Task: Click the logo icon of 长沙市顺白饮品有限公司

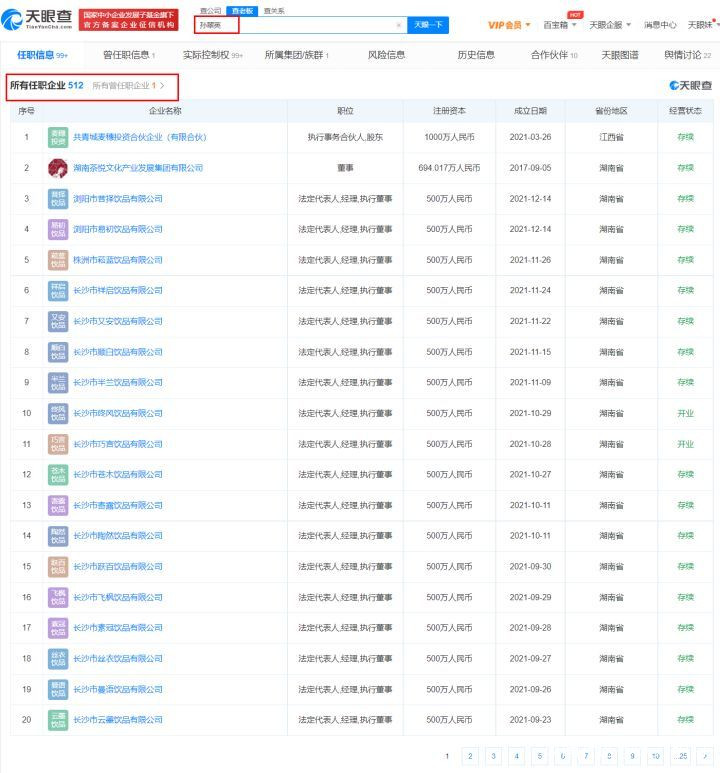Action: pos(58,352)
